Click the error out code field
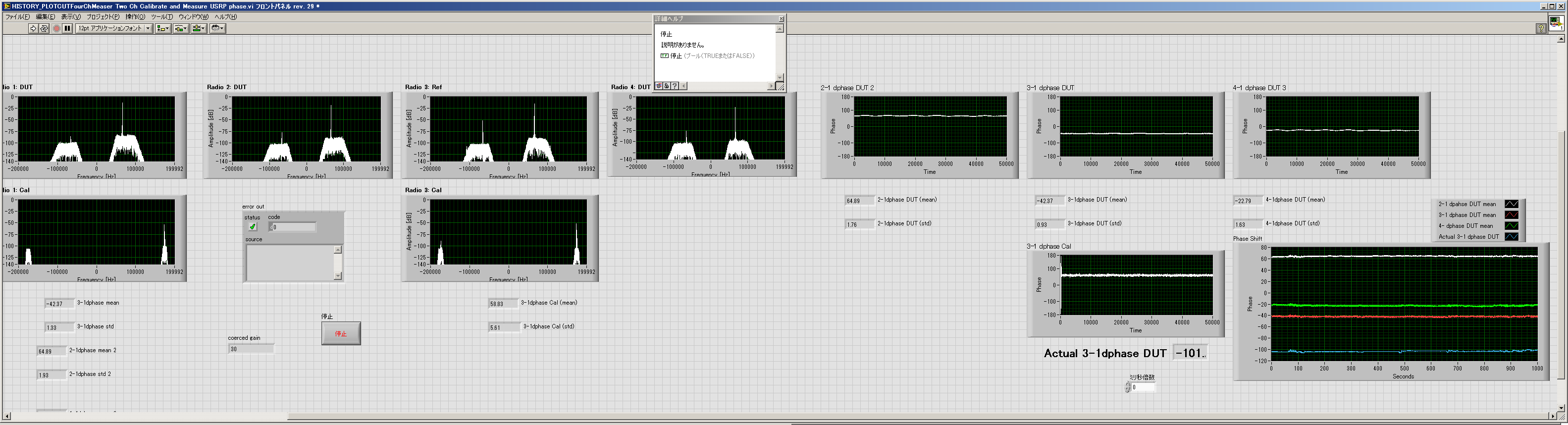 292,227
